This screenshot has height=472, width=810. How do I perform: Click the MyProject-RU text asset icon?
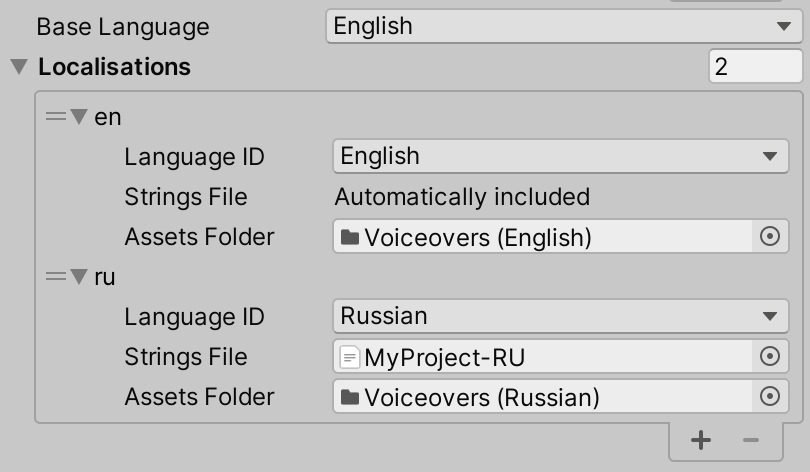pos(349,356)
